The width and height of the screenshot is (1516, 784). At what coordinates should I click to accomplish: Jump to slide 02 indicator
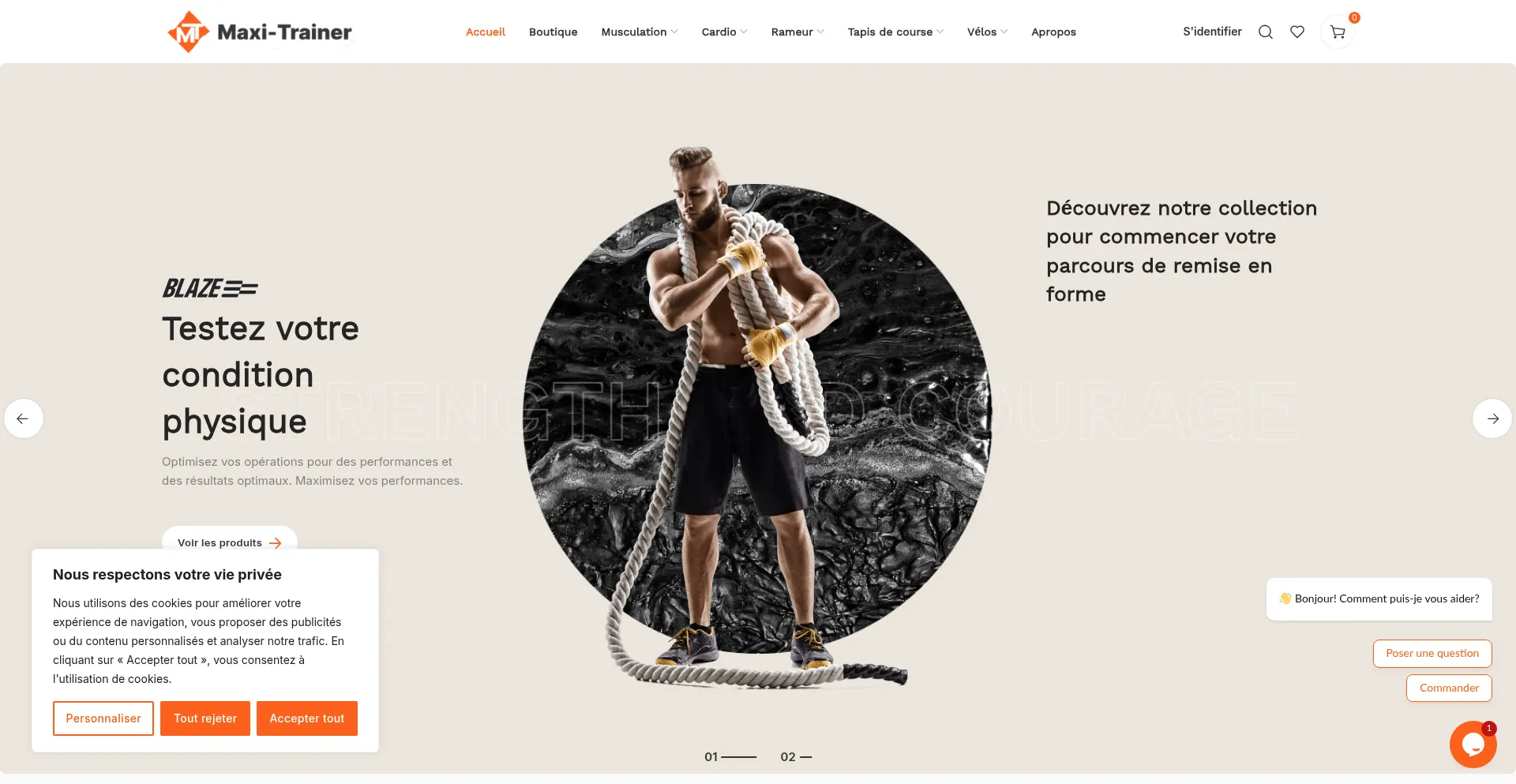point(796,756)
